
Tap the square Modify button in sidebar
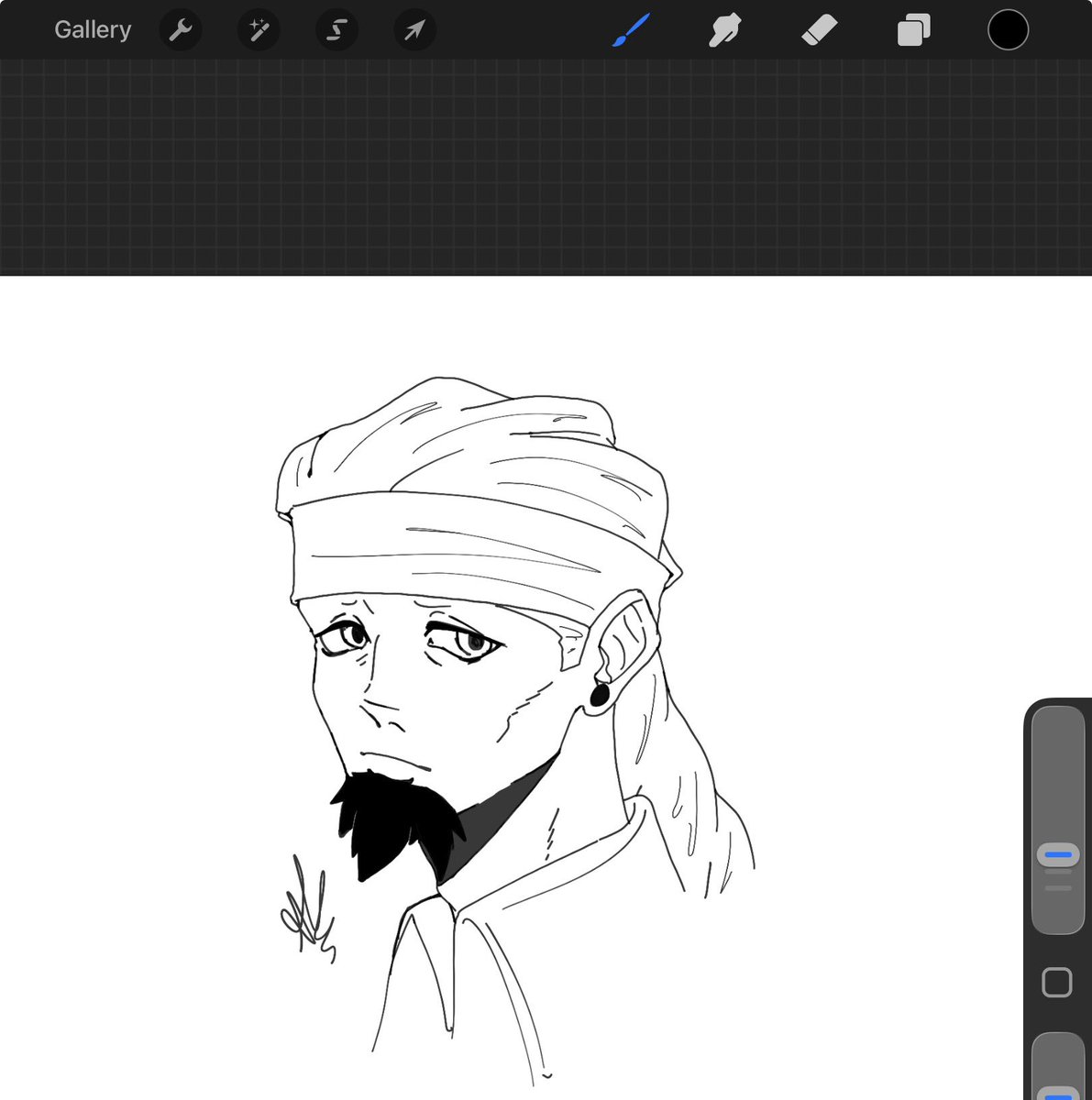click(x=1057, y=983)
